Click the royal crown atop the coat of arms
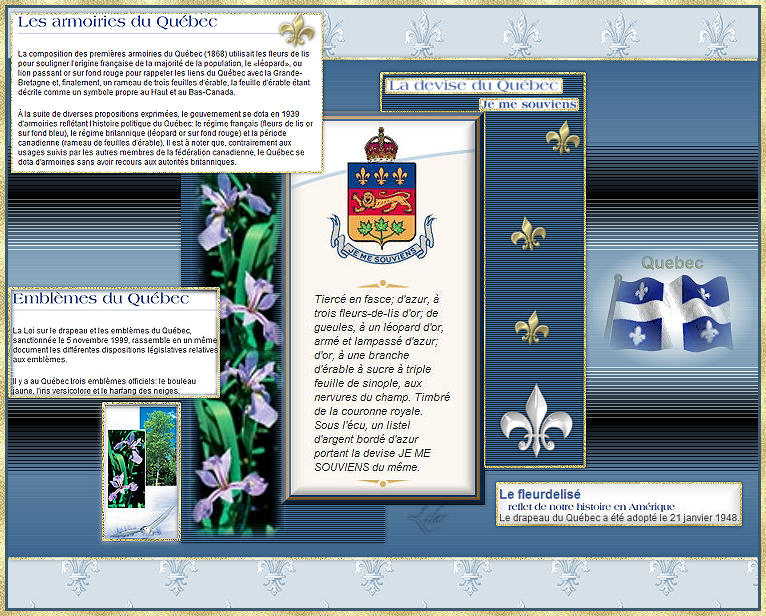The image size is (766, 616). click(x=382, y=145)
